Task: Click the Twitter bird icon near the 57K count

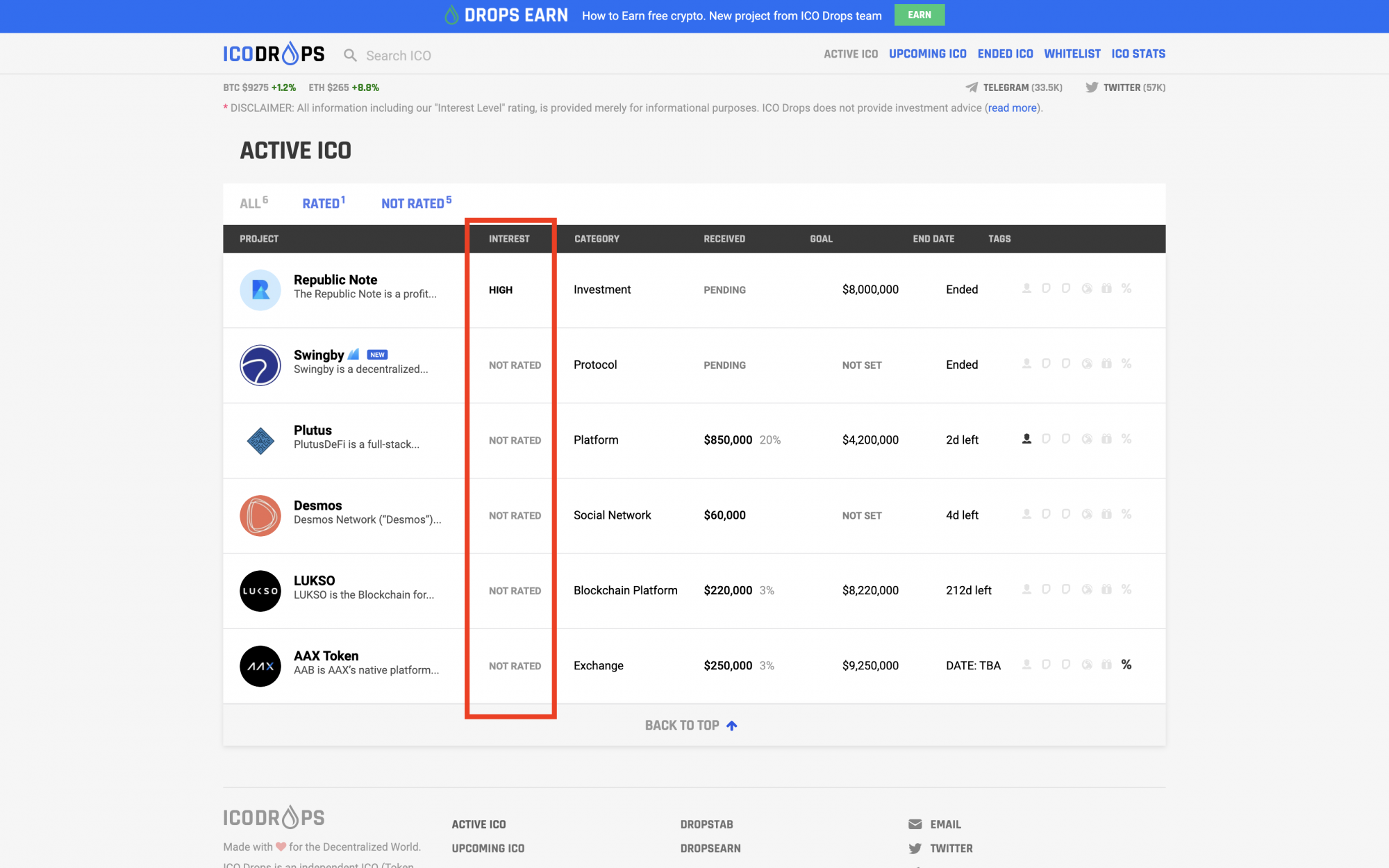Action: pyautogui.click(x=1092, y=87)
